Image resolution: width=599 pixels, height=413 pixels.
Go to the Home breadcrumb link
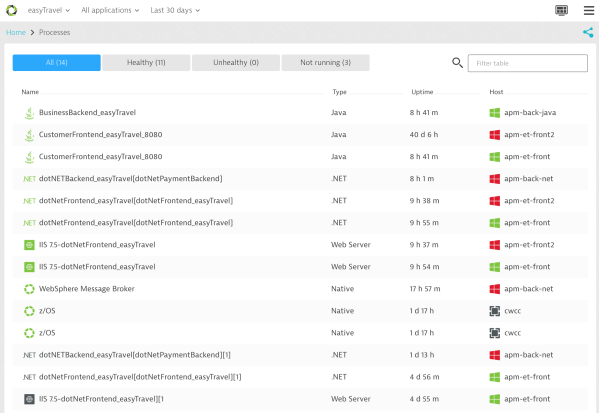coord(16,32)
